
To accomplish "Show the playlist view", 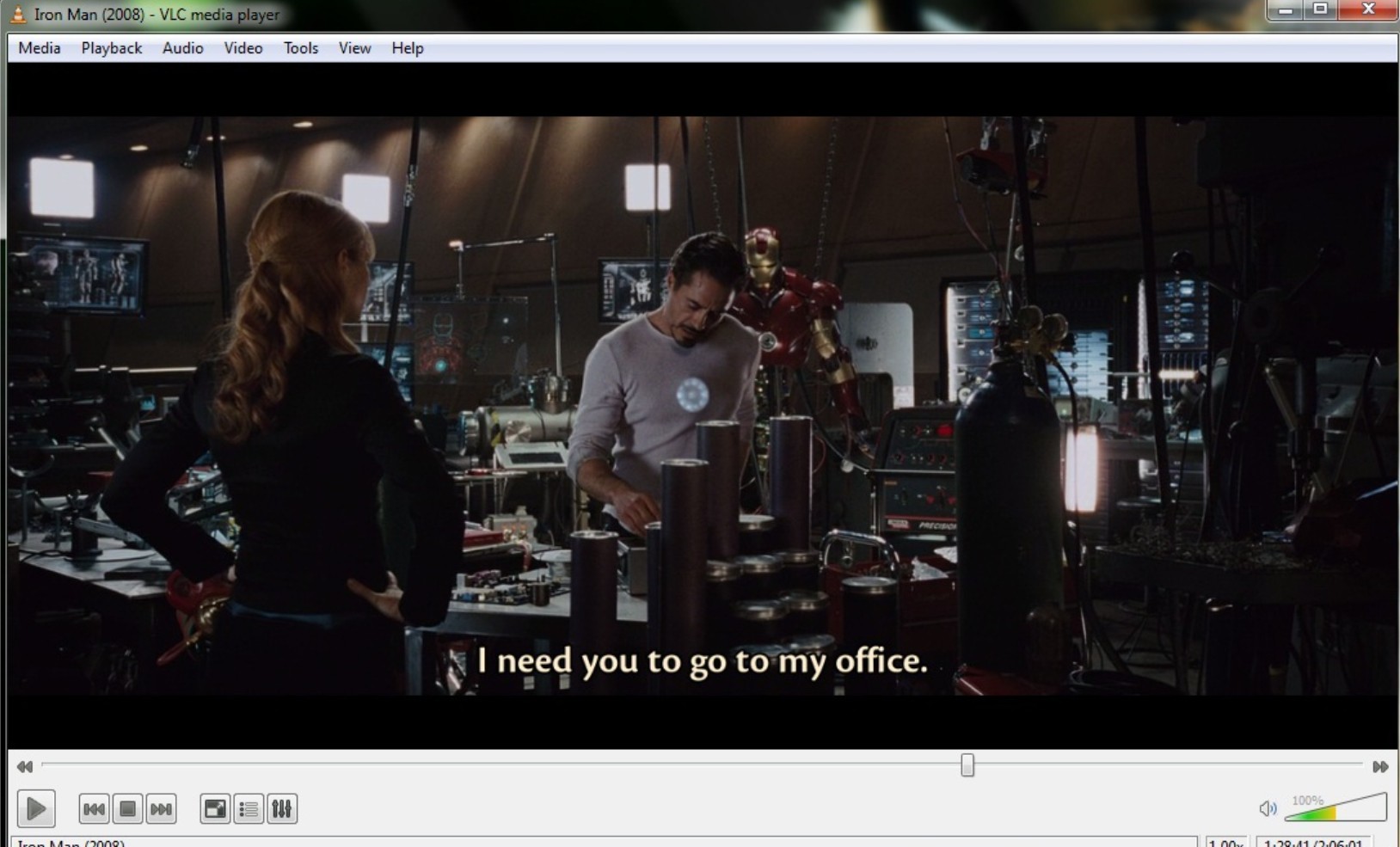I will [248, 808].
